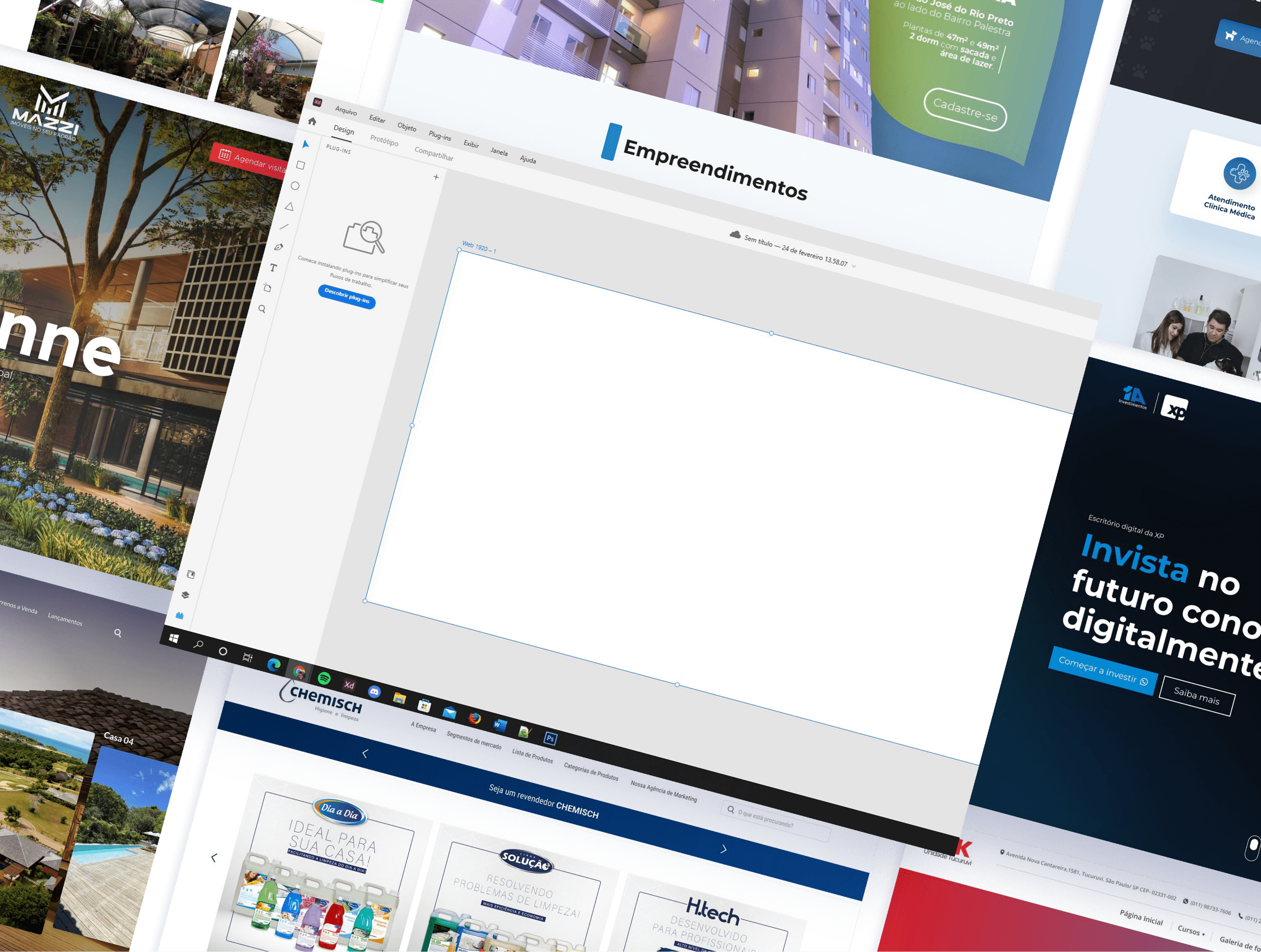The image size is (1261, 952).
Task: Open the Libraries panel icon in XD
Action: (x=191, y=574)
